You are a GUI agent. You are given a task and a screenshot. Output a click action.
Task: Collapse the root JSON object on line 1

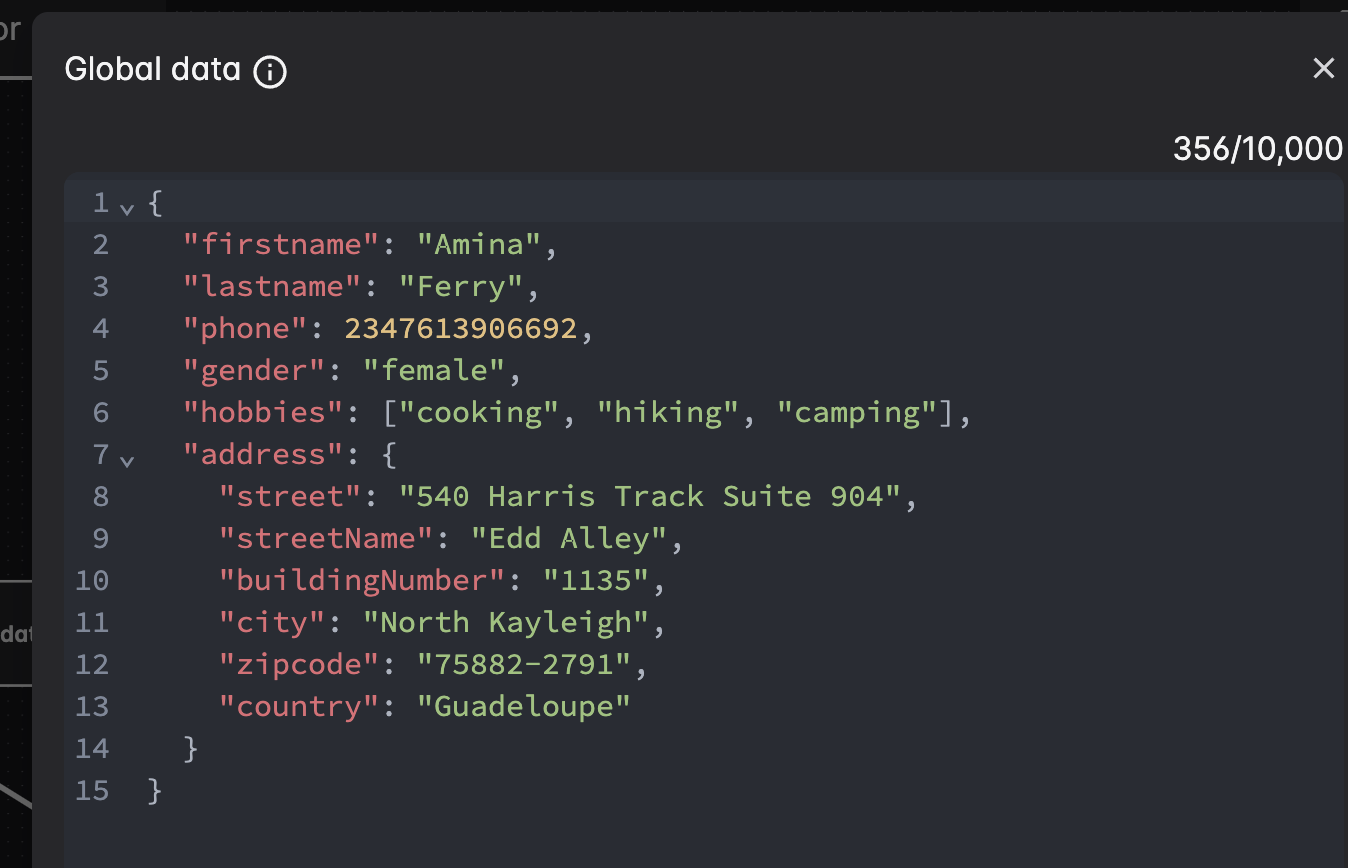(127, 208)
